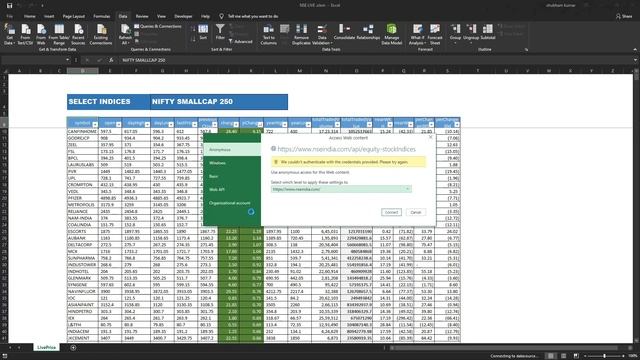Open the File tab

(x=9, y=16)
